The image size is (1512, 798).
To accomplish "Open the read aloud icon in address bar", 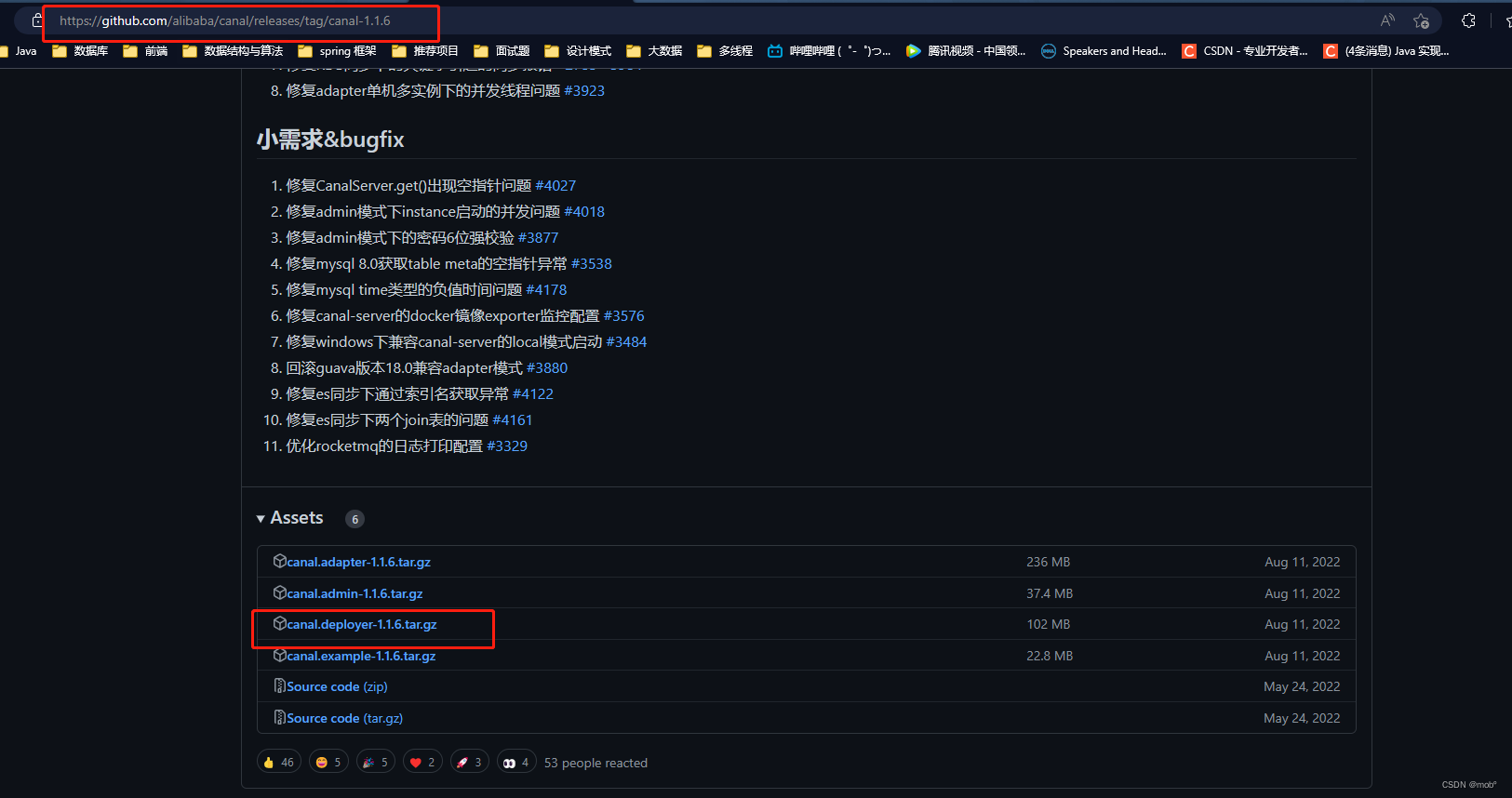I will pyautogui.click(x=1387, y=20).
